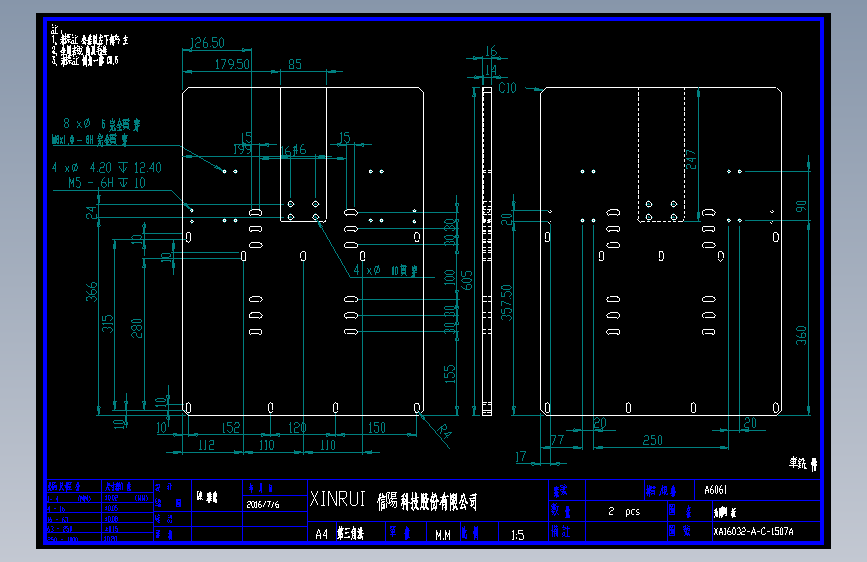
Task: Click the 126.50 dimension label
Action: pyautogui.click(x=207, y=43)
